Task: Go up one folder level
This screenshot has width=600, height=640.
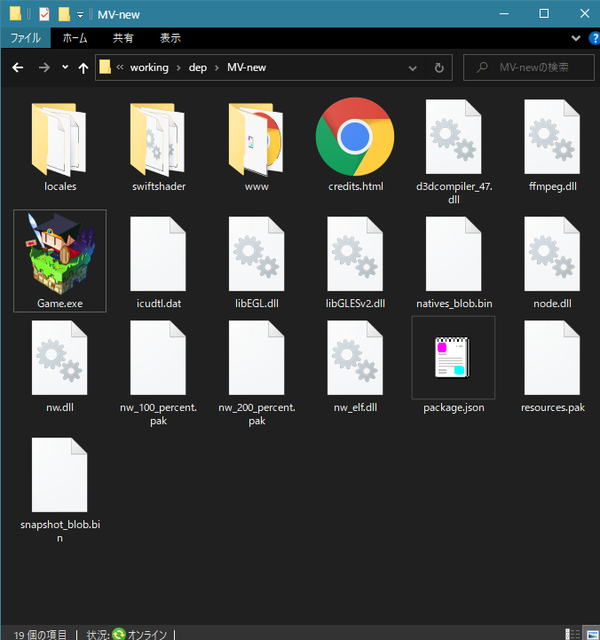Action: (x=83, y=68)
